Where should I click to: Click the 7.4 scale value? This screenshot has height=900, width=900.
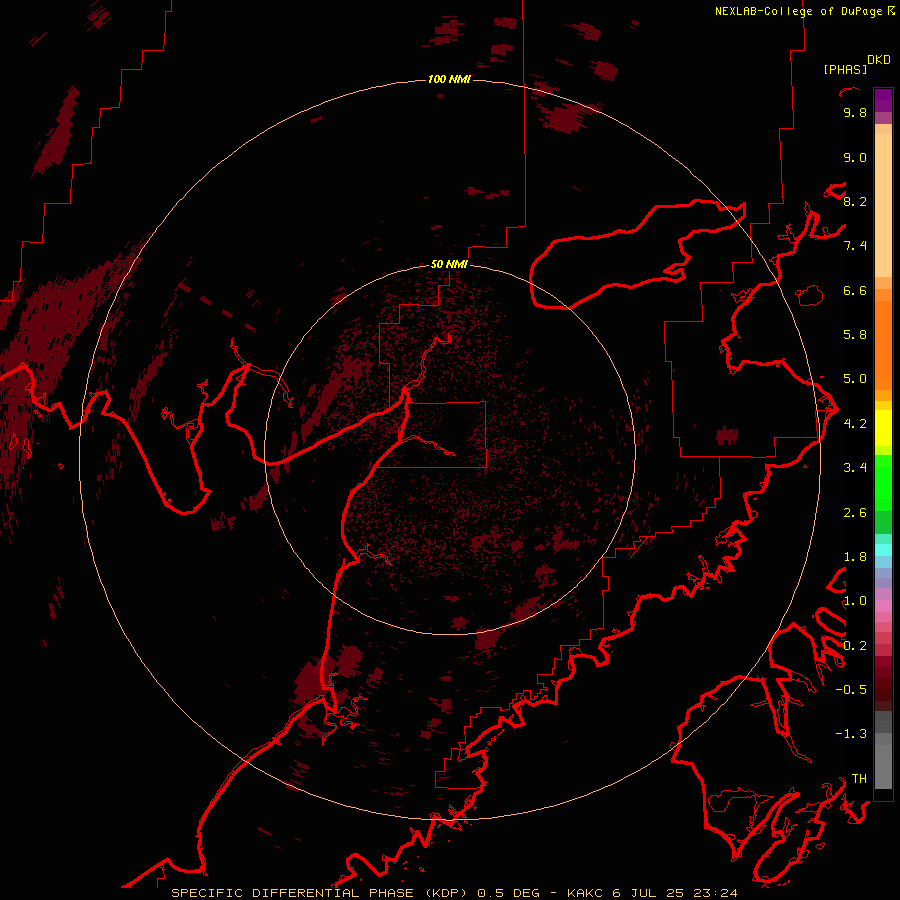coord(855,246)
